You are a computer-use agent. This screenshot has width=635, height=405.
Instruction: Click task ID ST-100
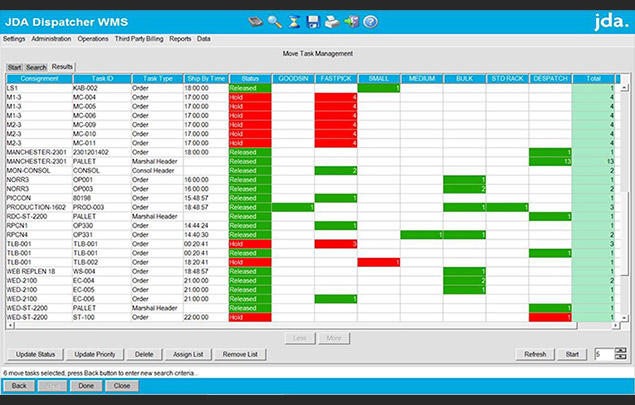point(102,318)
